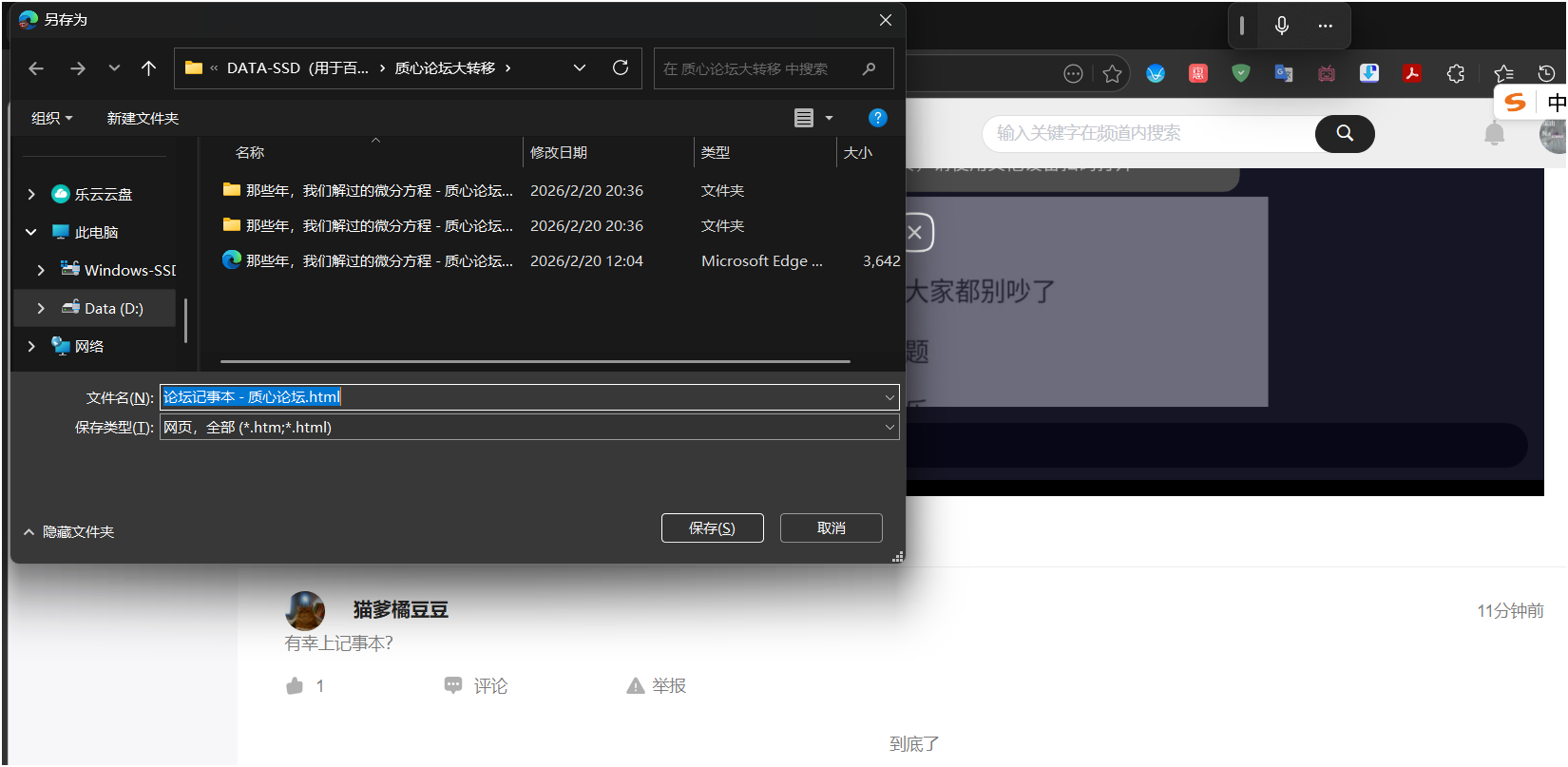Click 举报 to report the comment
This screenshot has height=767, width=1568.
657,686
